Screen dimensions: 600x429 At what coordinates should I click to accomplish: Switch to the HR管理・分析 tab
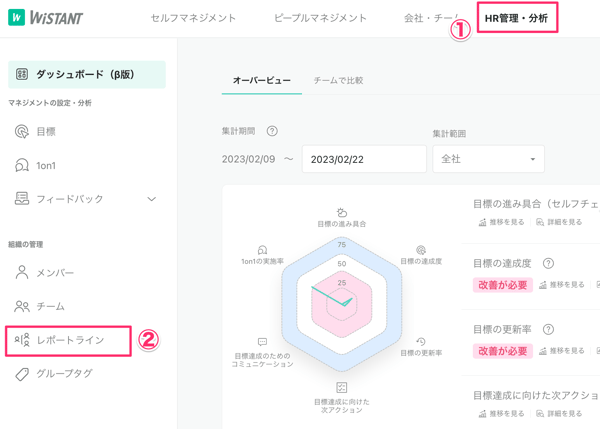tap(516, 18)
